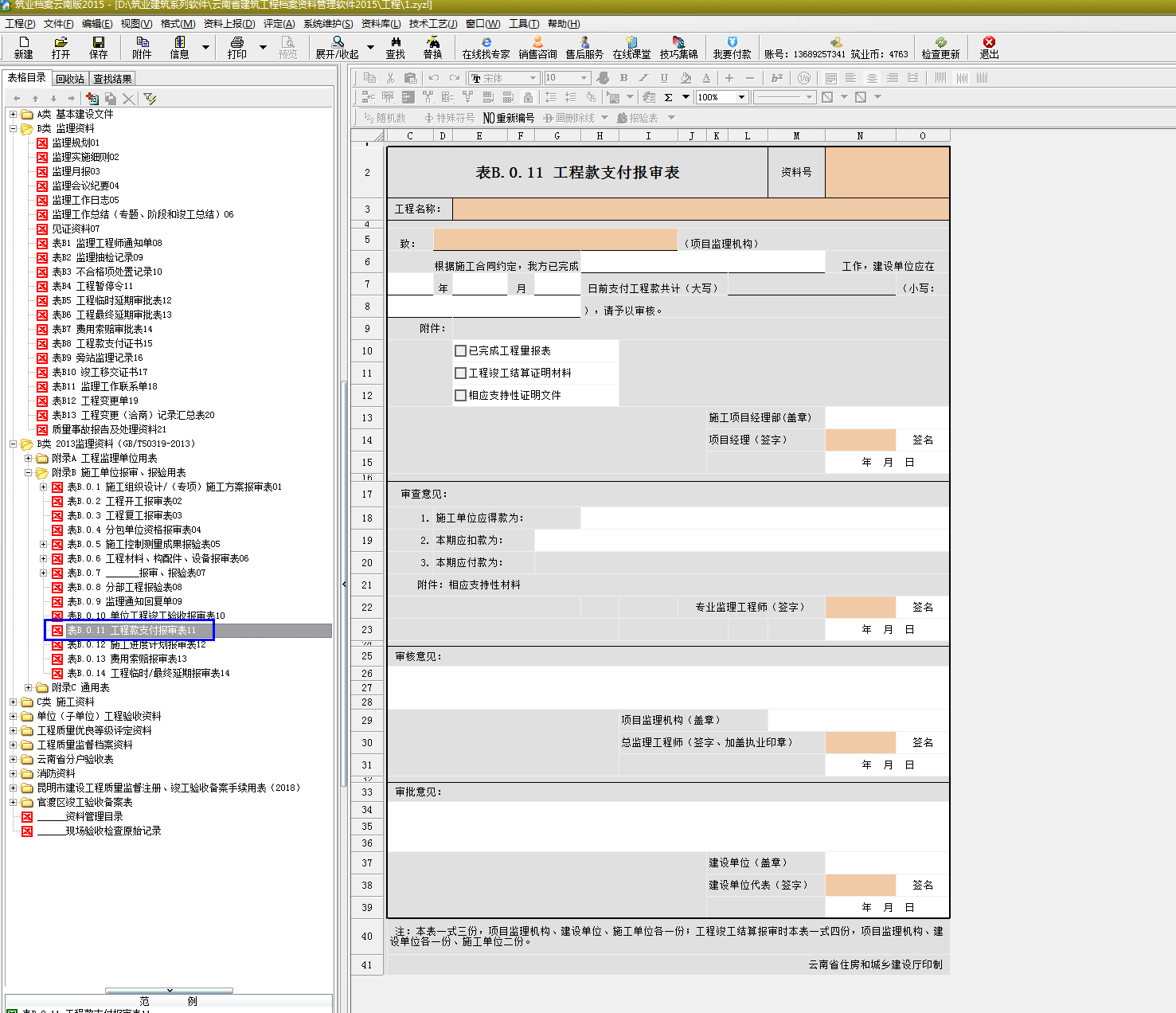Select tree item 表B8 工程款支付证书15
Screen dimensions: 1176x1013
click(102, 343)
